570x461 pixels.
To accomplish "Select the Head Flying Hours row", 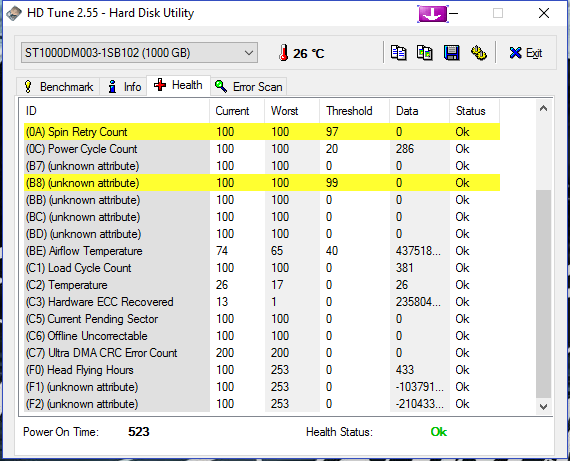I will point(262,370).
